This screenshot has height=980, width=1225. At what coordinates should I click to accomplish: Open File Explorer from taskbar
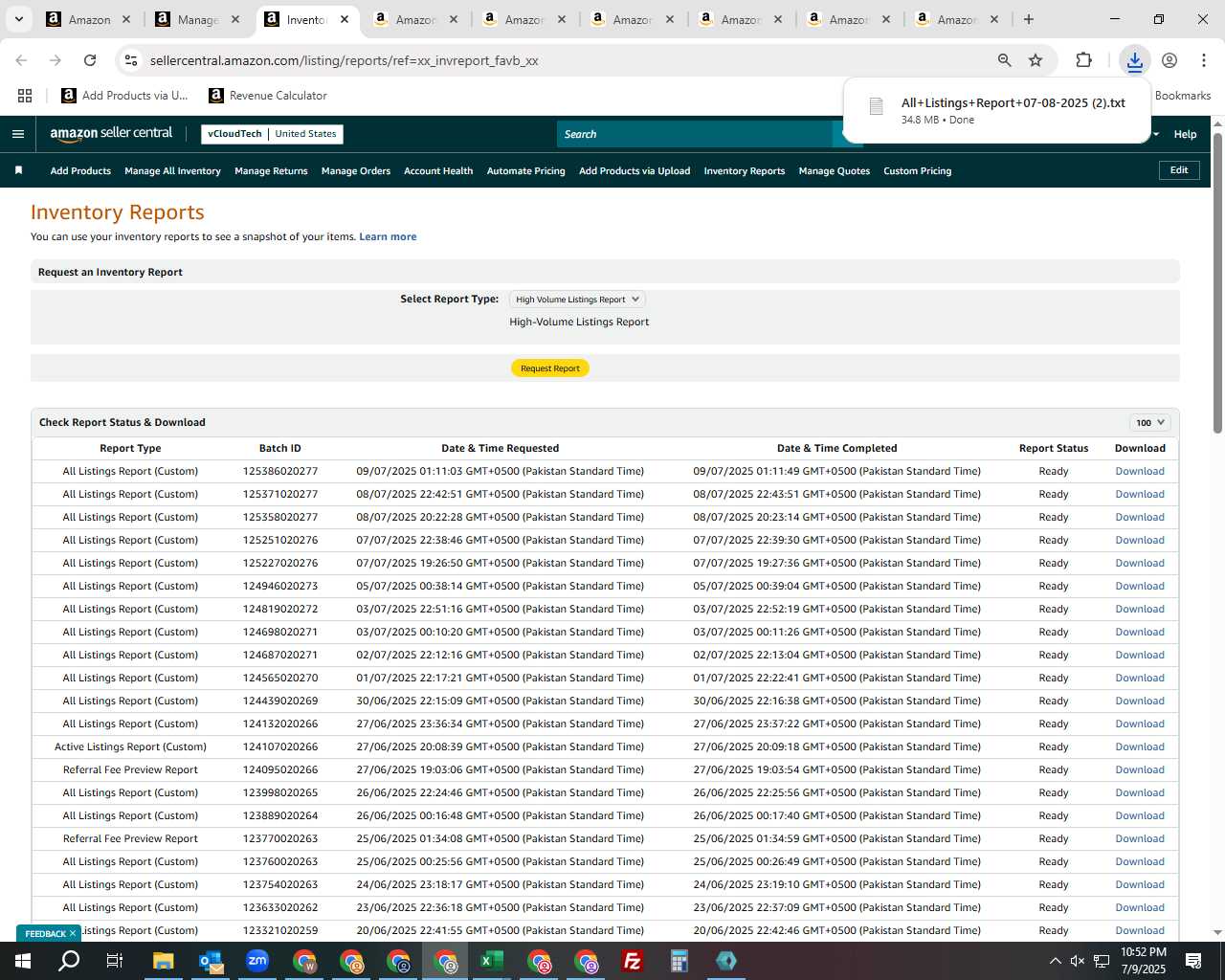163,961
